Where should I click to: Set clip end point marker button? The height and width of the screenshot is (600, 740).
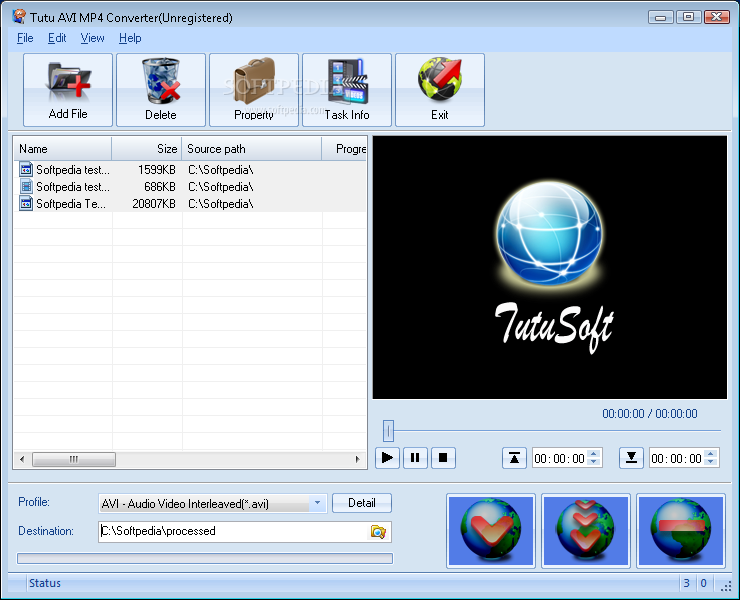pos(631,458)
